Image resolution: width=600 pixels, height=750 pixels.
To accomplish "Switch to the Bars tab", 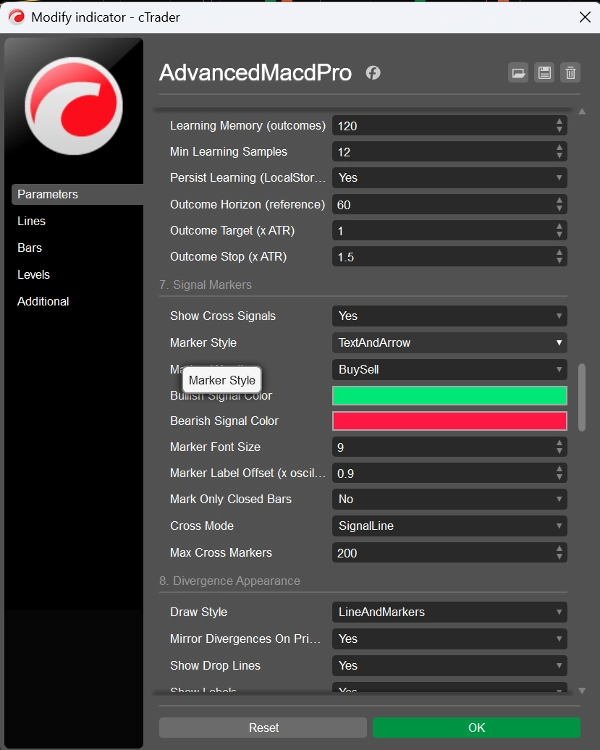I will coord(30,248).
